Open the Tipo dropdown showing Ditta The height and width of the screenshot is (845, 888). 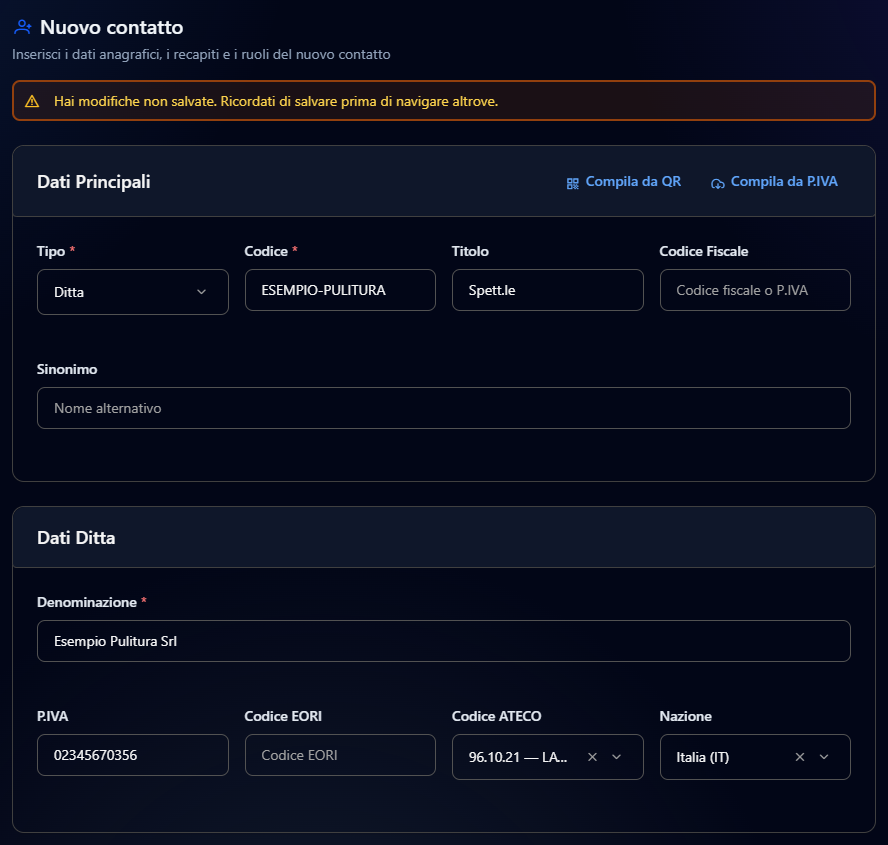pos(133,292)
